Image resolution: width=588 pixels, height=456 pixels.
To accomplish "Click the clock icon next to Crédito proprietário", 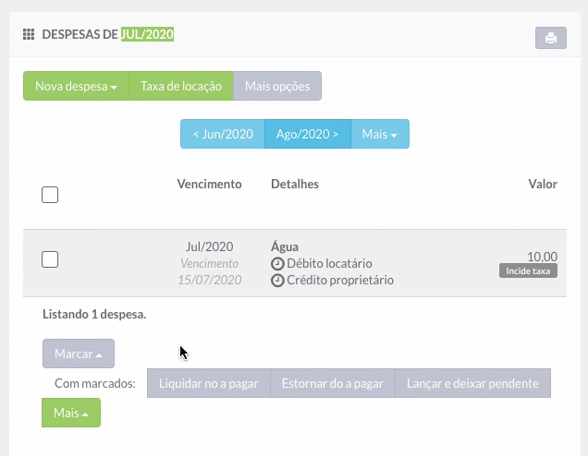I will point(278,280).
